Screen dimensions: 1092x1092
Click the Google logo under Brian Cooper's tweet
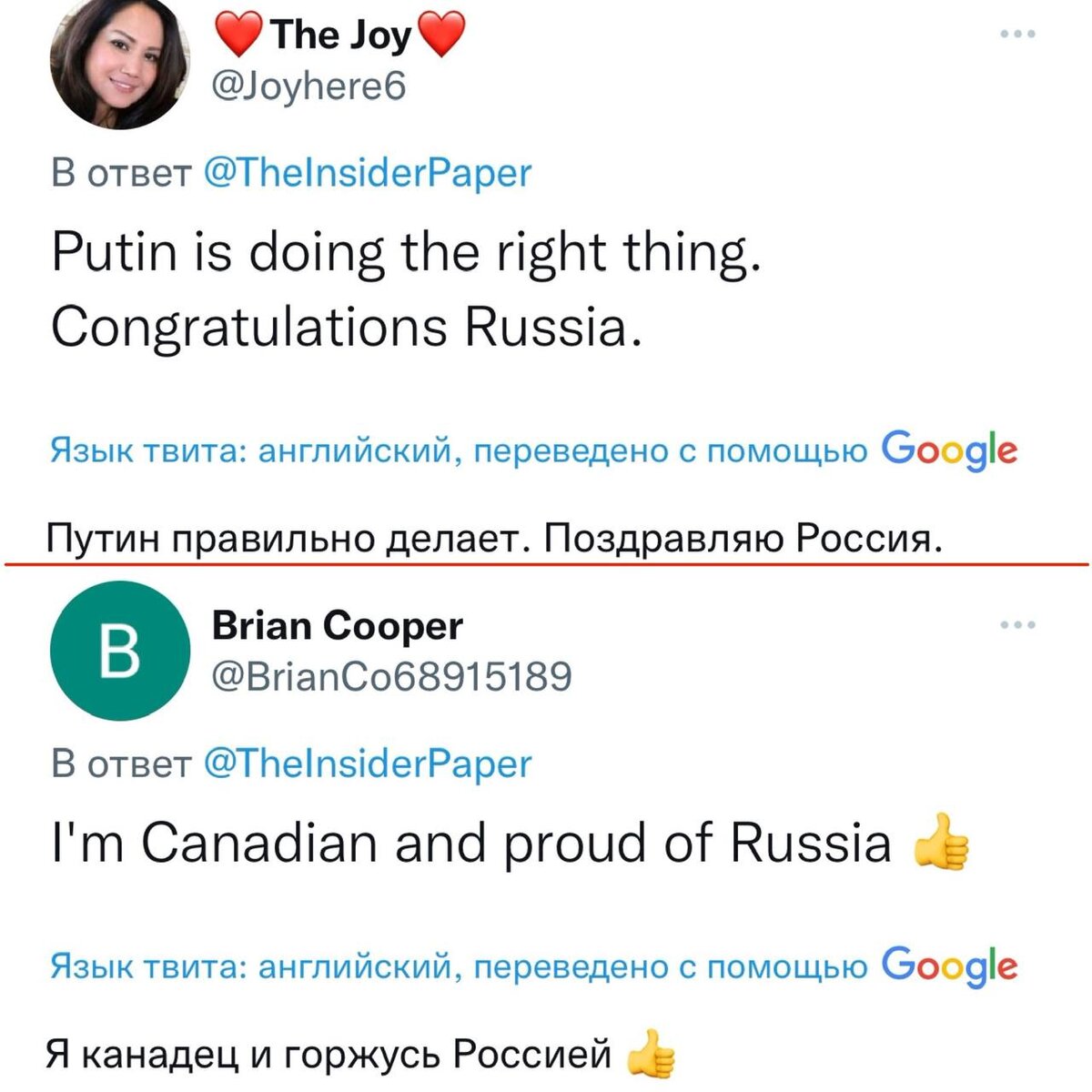point(950,966)
